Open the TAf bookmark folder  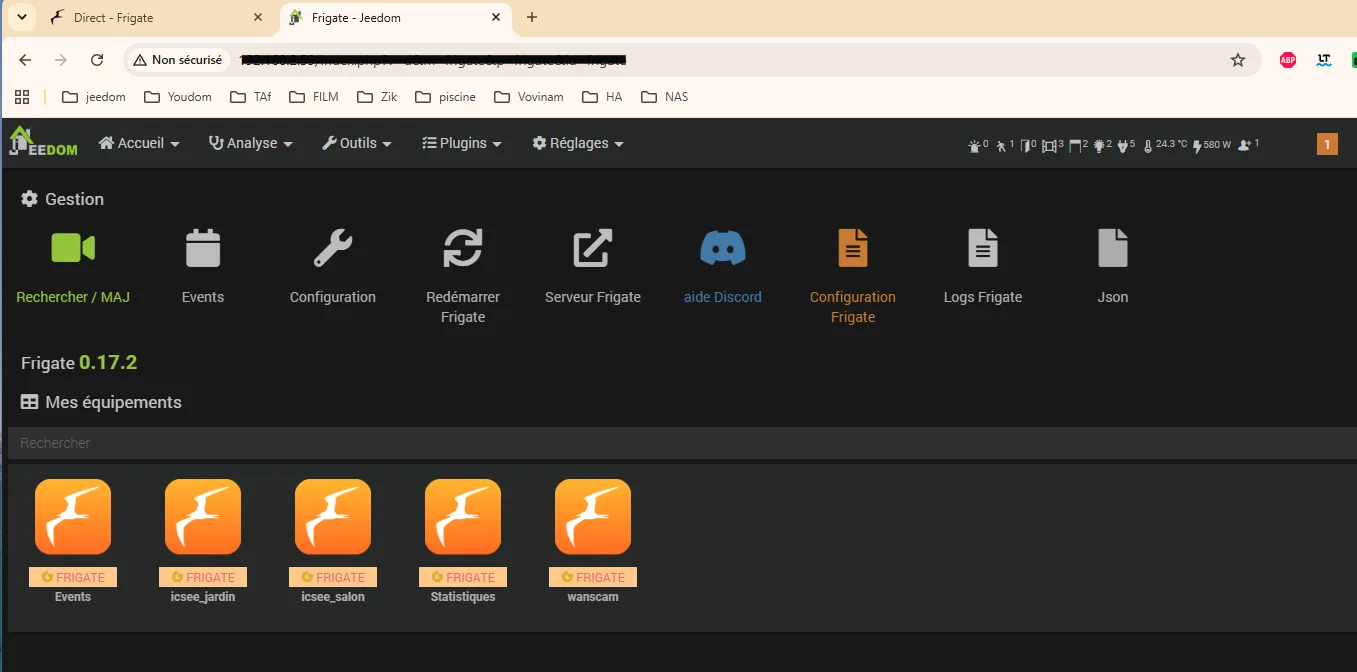[250, 97]
